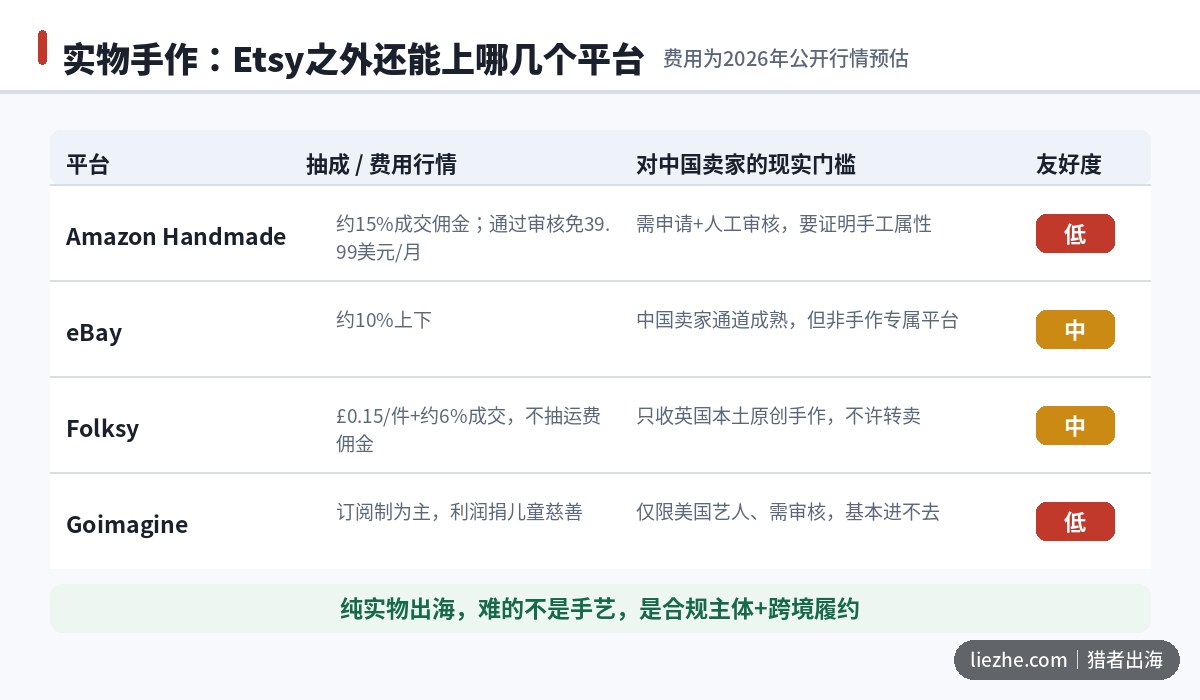Click the red 低 badge in the Goimagine row
This screenshot has height=700, width=1200.
pos(1075,522)
